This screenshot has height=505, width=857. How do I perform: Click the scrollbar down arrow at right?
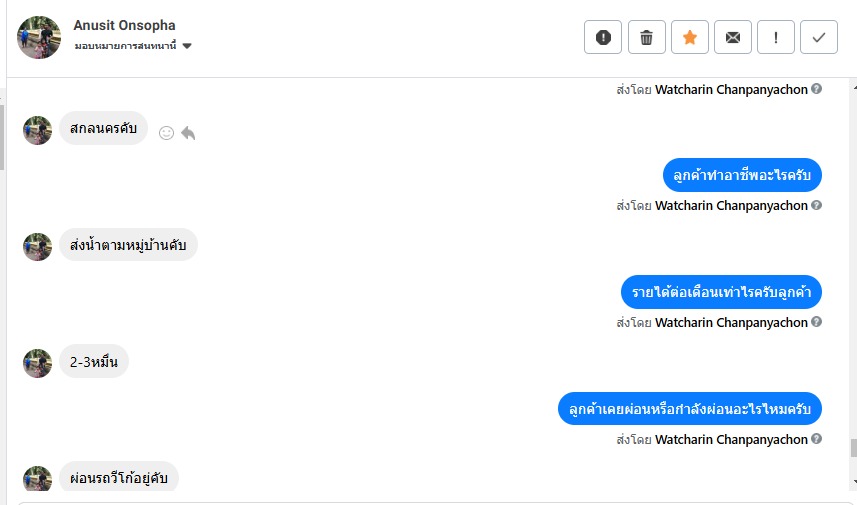click(x=852, y=482)
